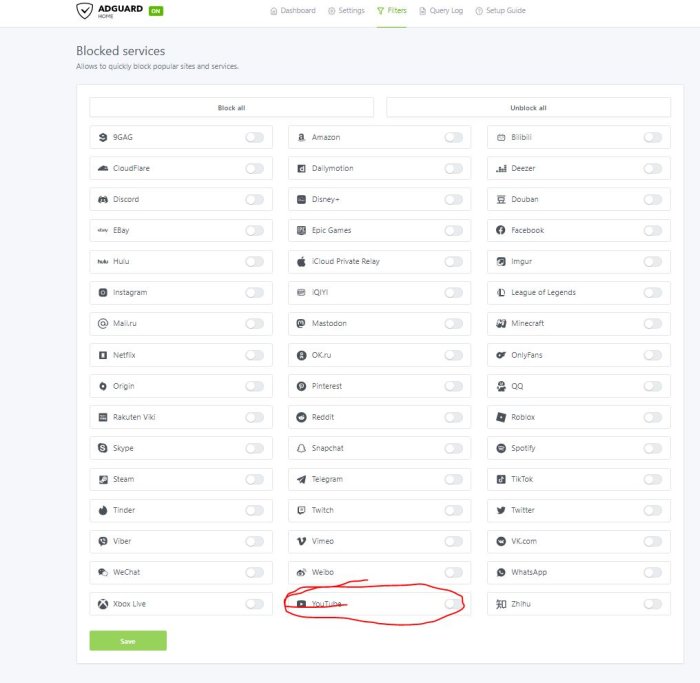
Task: Click the Spotify logo icon
Action: pos(501,448)
